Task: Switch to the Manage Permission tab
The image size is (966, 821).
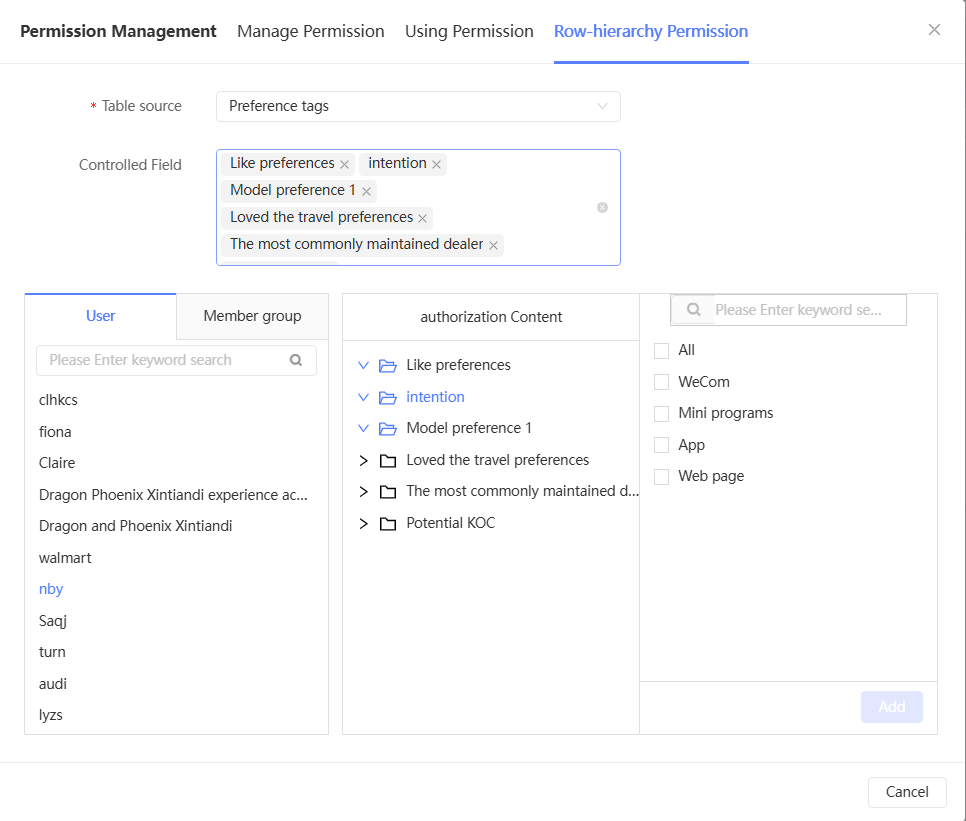Action: (311, 31)
